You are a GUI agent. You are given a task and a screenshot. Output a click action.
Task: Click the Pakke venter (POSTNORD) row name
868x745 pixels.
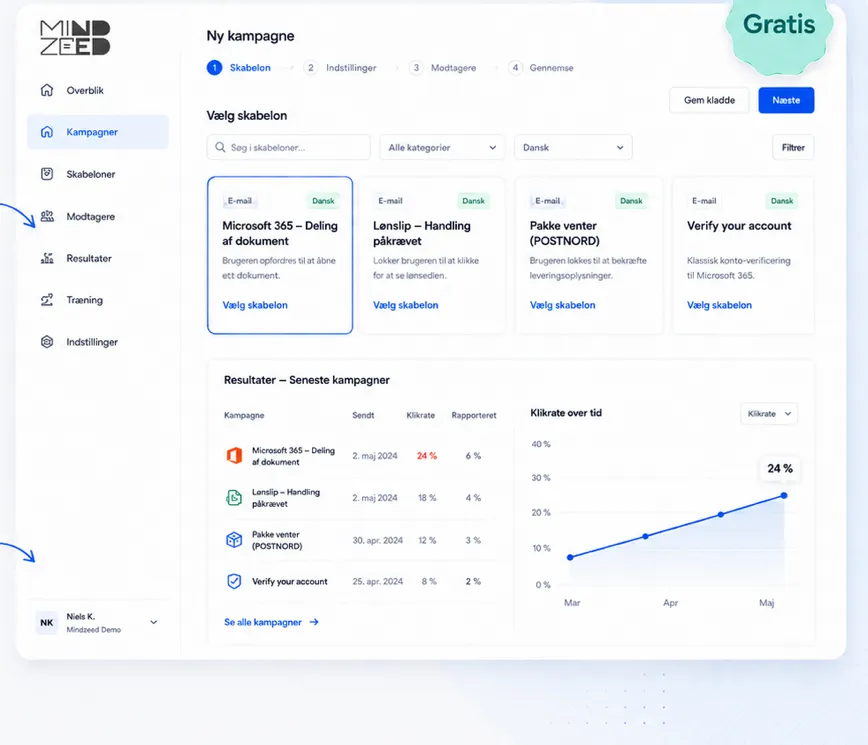(x=277, y=540)
